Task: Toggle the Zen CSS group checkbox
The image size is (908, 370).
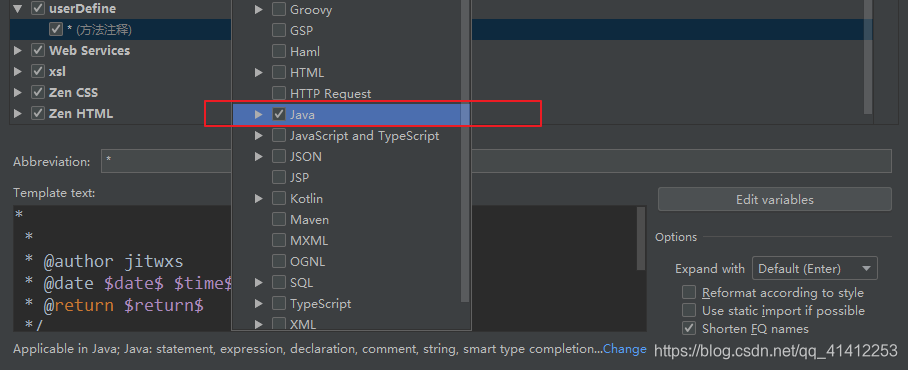Action: pyautogui.click(x=38, y=92)
